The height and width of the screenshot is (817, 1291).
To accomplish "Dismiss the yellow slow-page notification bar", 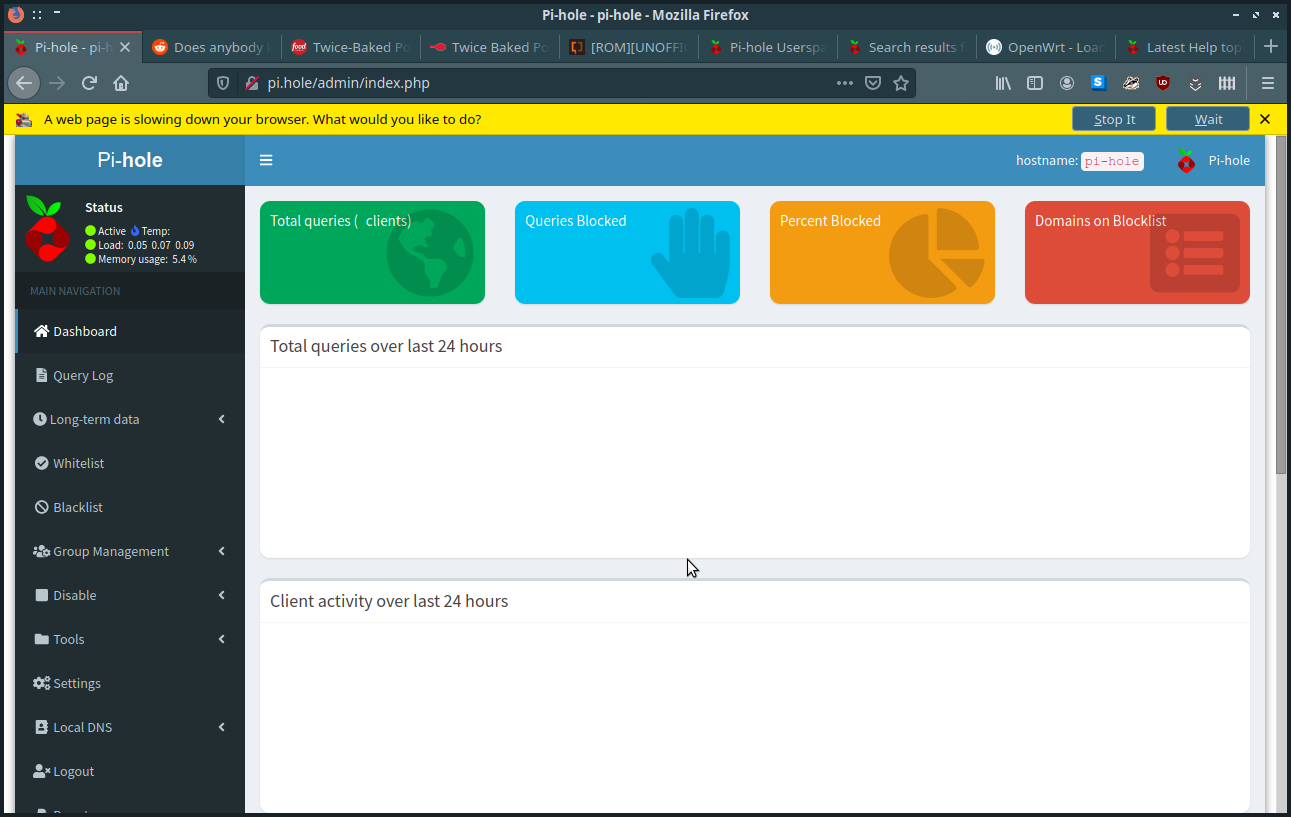I will click(x=1265, y=119).
